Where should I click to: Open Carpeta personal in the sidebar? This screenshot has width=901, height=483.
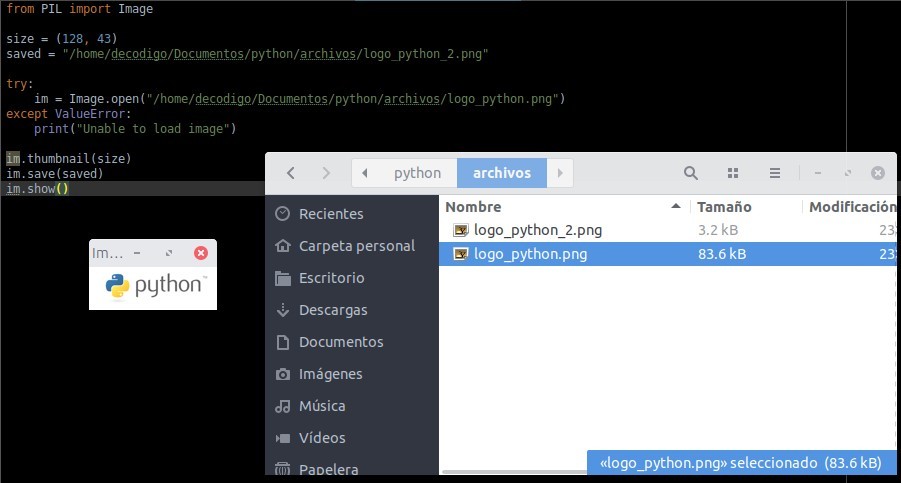tap(356, 246)
